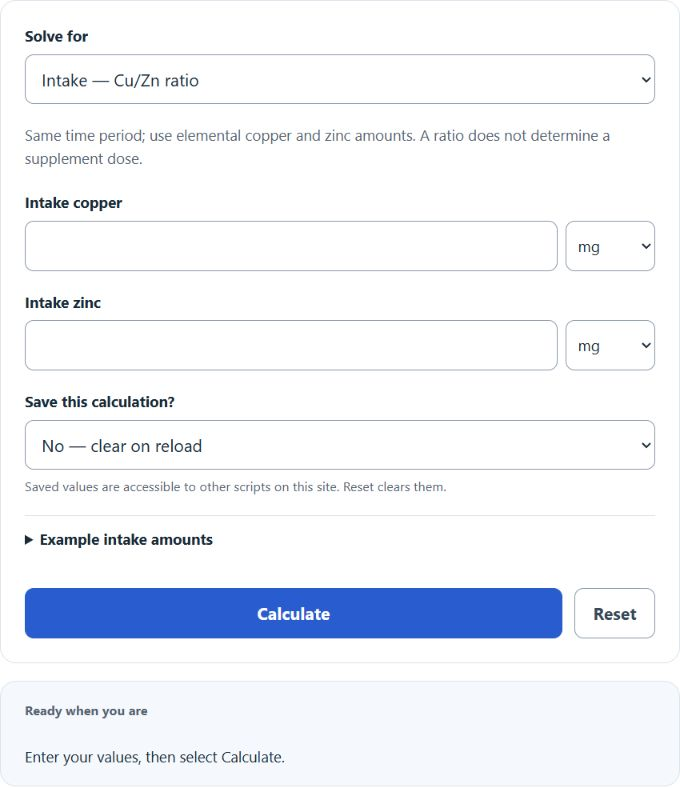Click the Intake copper label

click(x=73, y=203)
